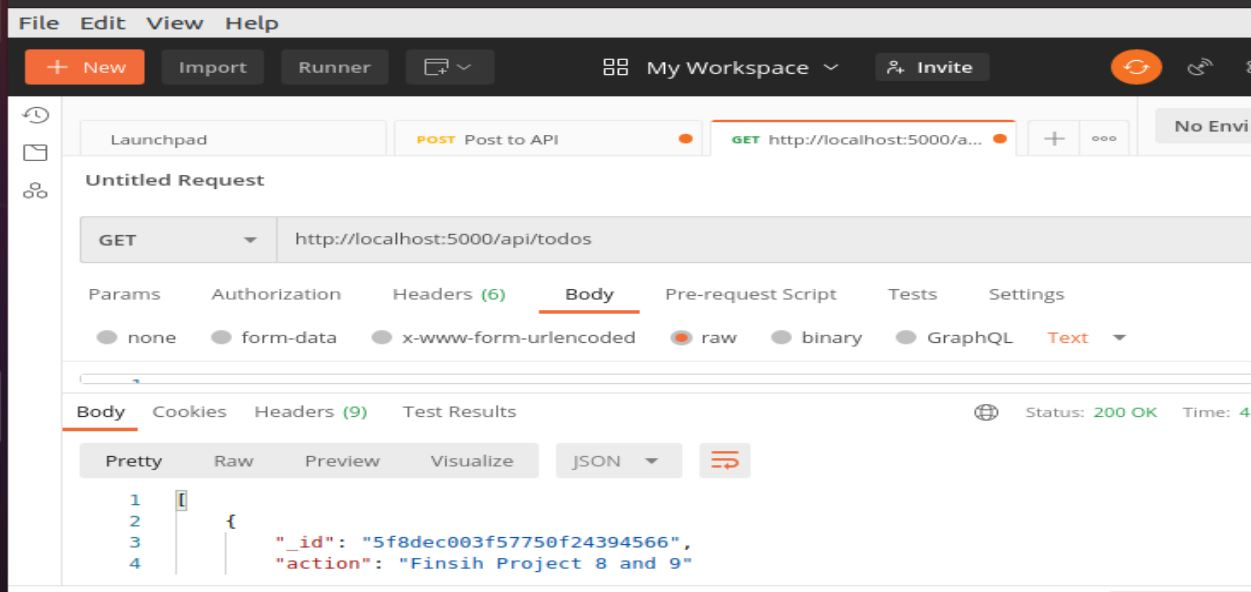Open the Help menu

tap(252, 22)
